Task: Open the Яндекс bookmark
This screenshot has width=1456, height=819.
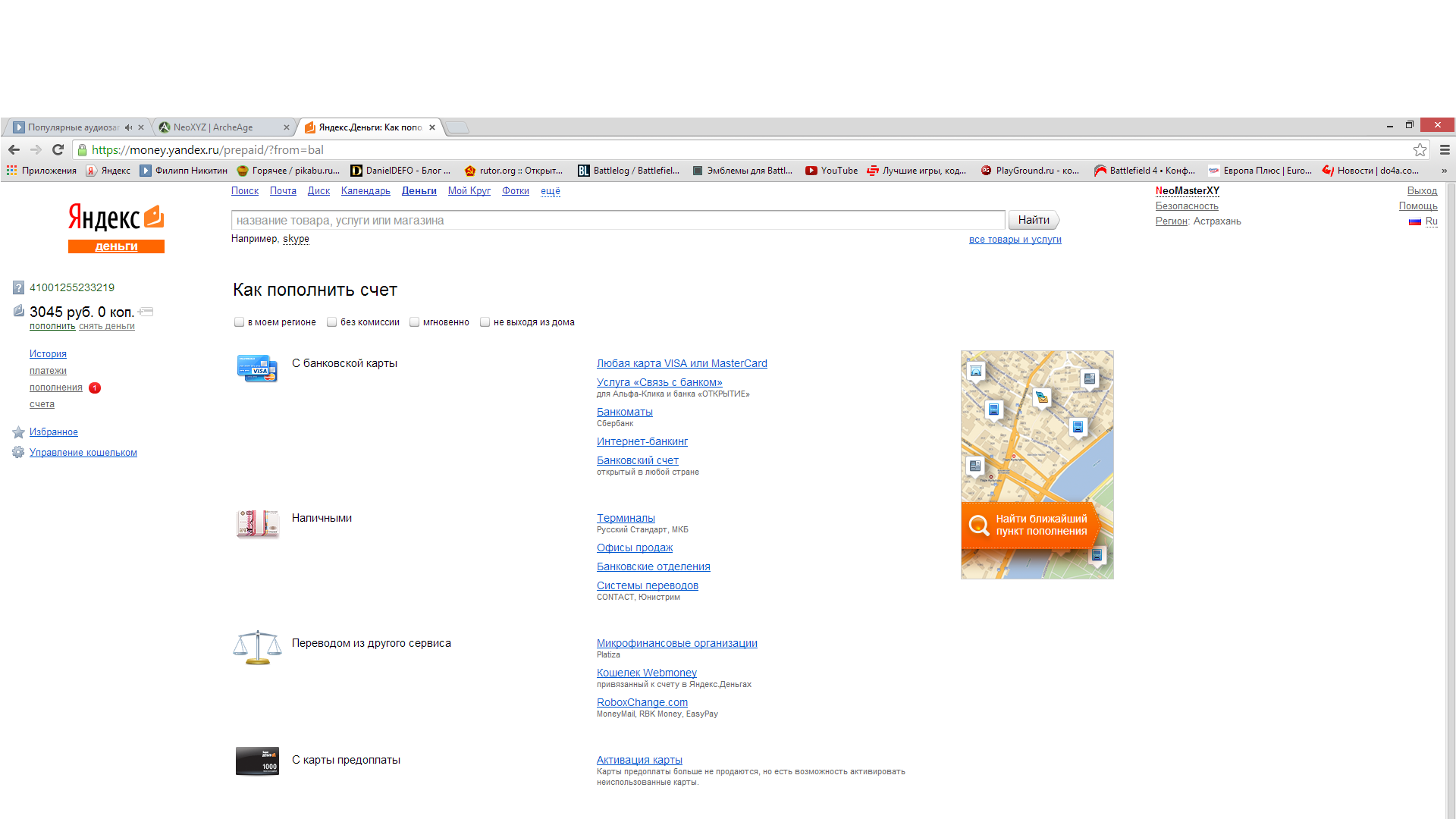Action: click(108, 171)
